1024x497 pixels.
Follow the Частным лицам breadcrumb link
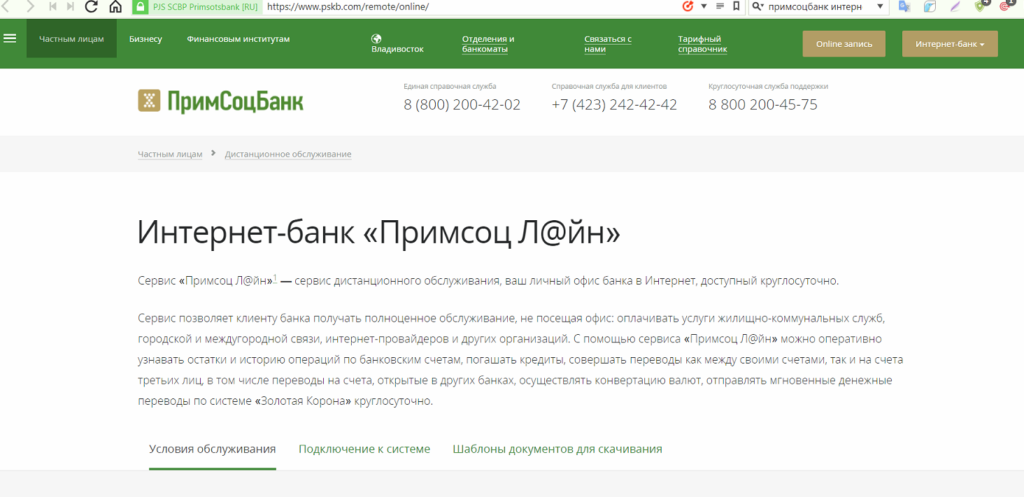pyautogui.click(x=170, y=154)
